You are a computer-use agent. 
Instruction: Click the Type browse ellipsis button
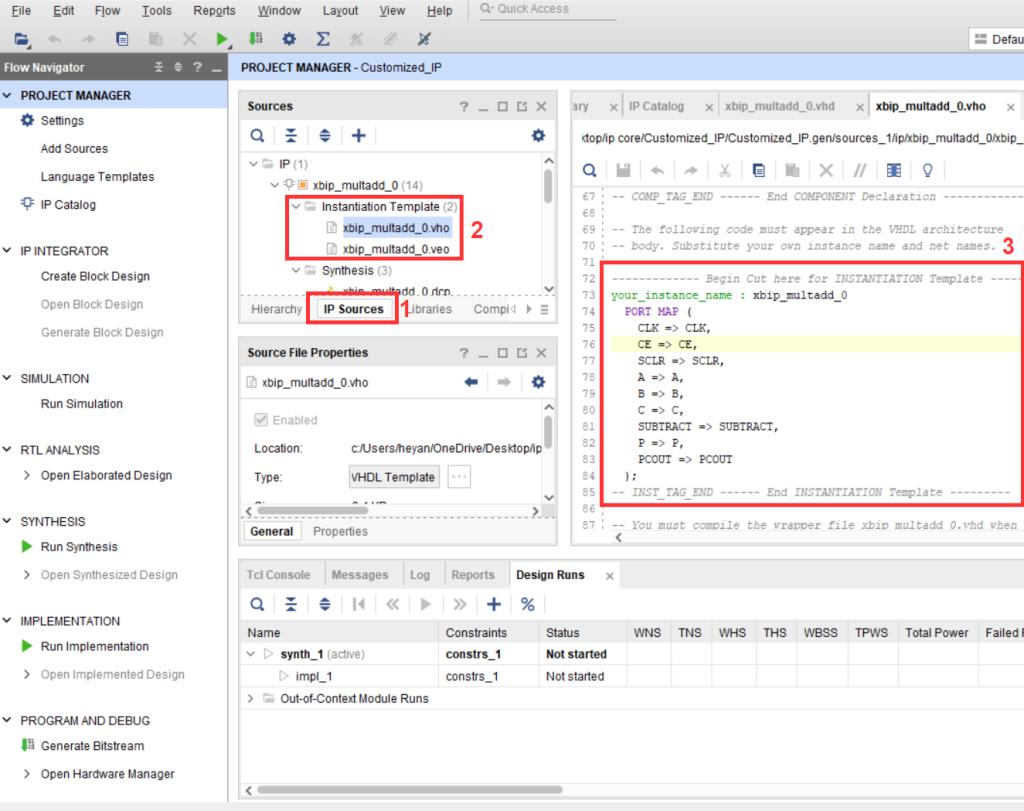tap(459, 477)
